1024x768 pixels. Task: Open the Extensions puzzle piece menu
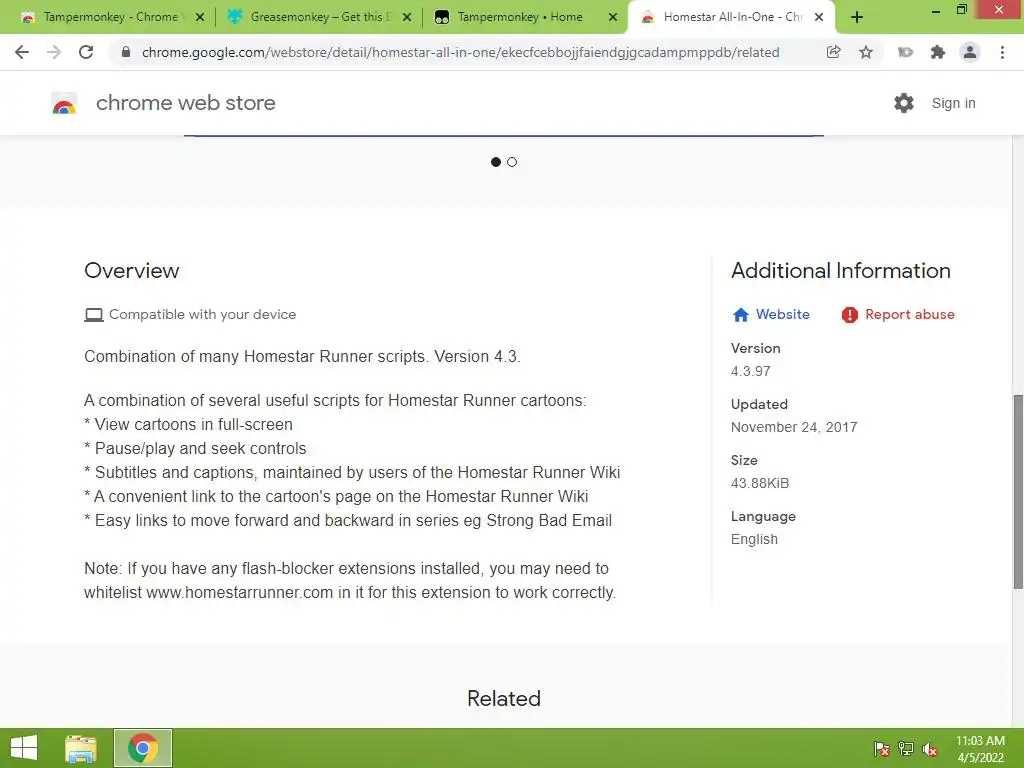pos(938,52)
